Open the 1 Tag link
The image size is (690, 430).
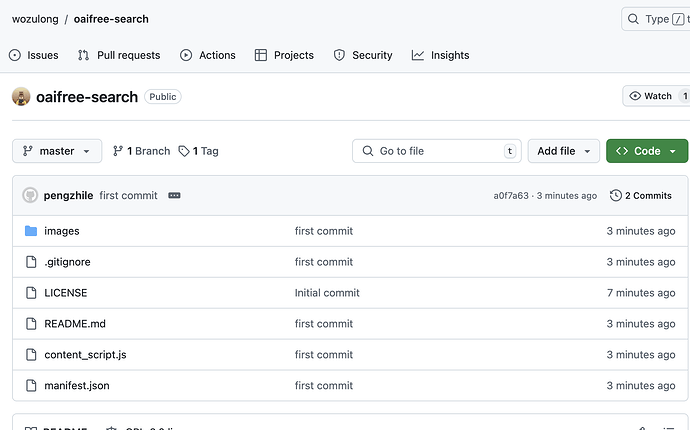point(198,151)
